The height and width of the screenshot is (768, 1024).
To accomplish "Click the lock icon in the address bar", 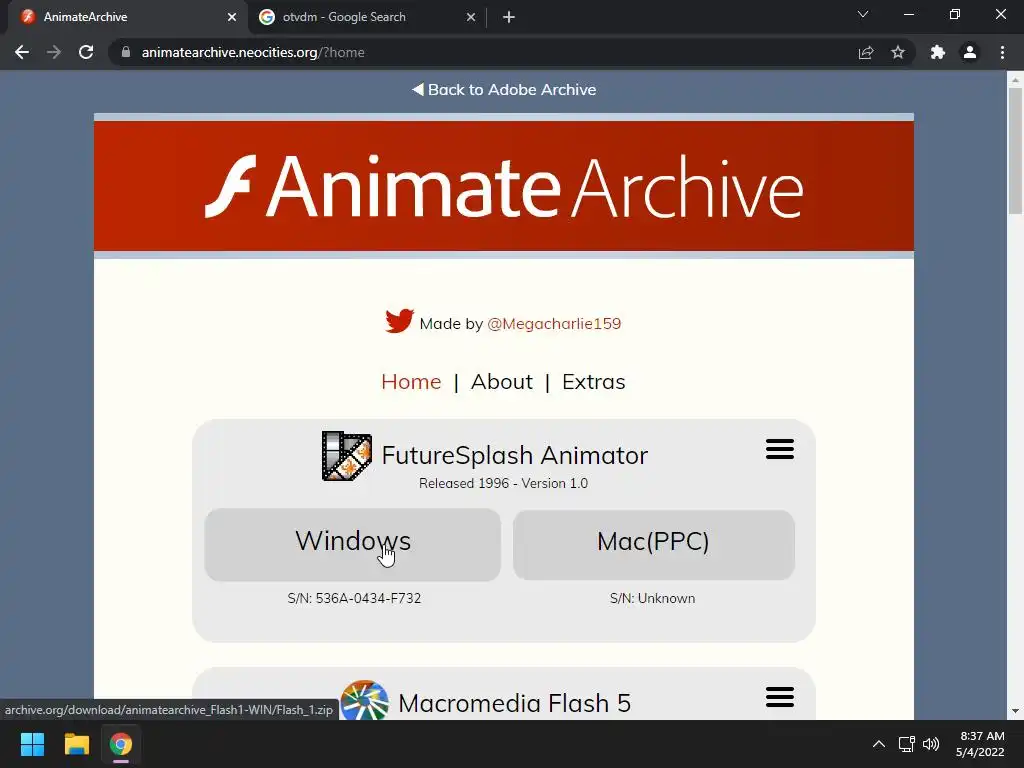I will 126,52.
